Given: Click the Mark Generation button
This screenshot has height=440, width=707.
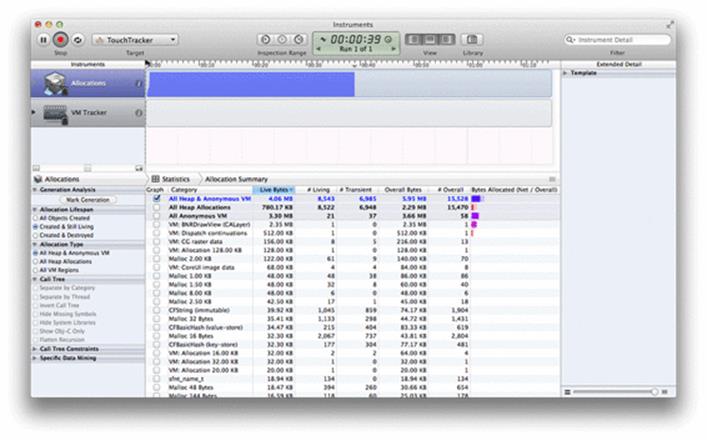Looking at the screenshot, I should [x=88, y=199].
